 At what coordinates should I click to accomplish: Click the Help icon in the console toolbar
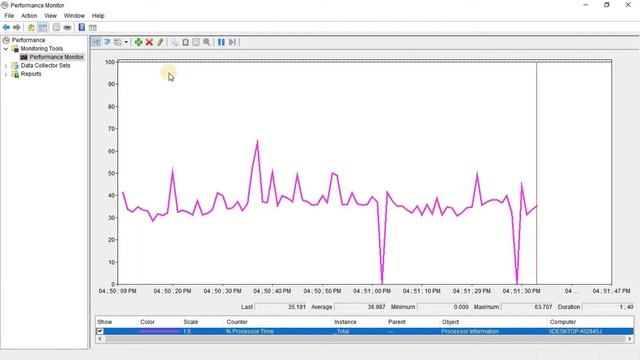(x=82, y=27)
